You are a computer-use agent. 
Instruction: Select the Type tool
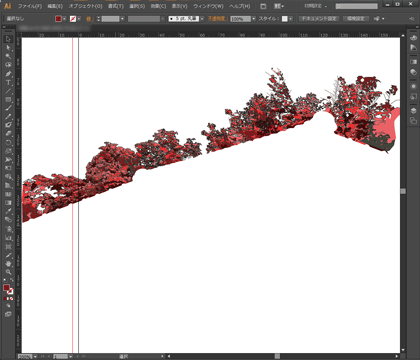[x=8, y=82]
